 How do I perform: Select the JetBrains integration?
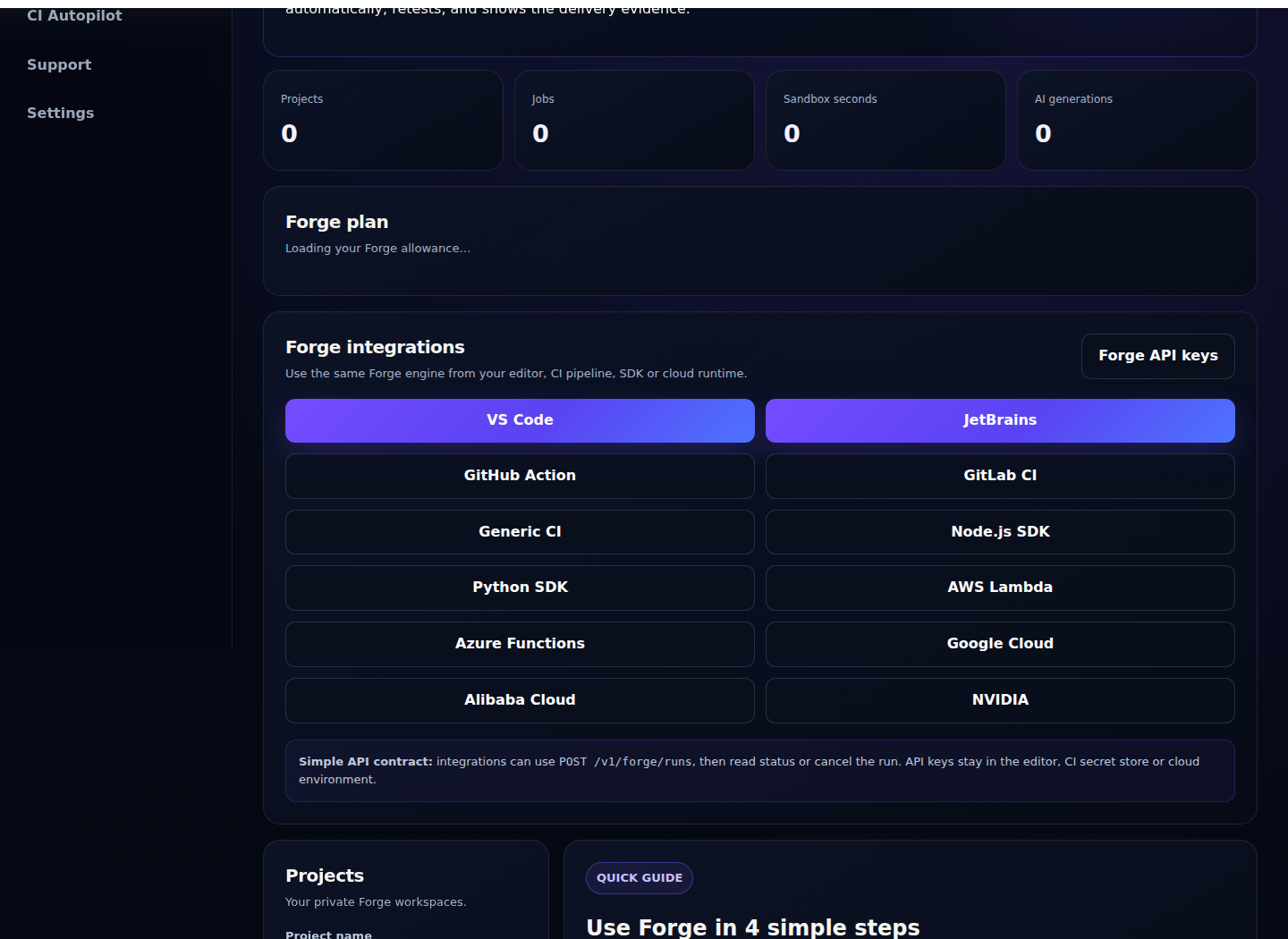click(1000, 420)
